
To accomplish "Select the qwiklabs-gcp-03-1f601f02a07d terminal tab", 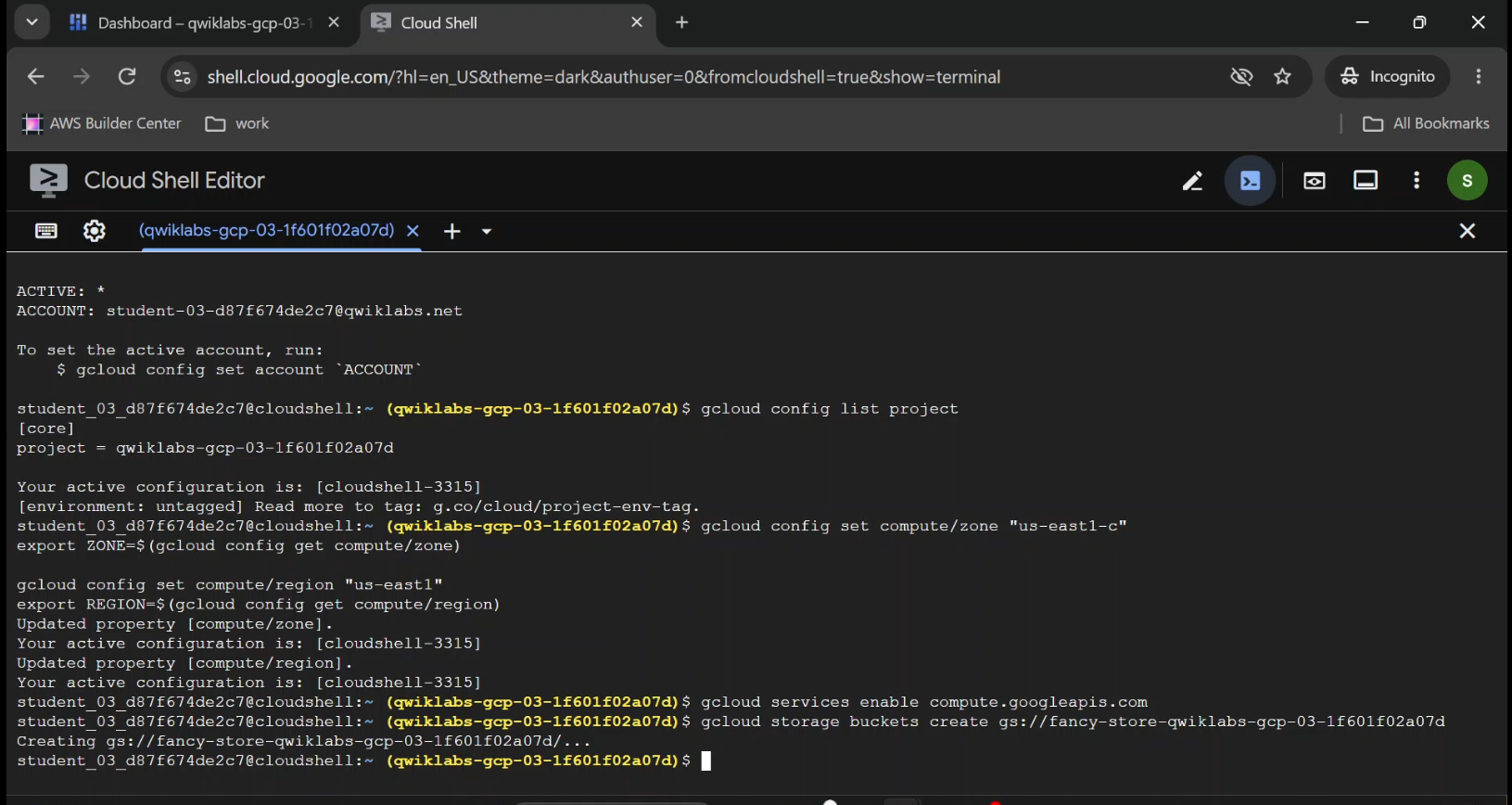I will tap(267, 230).
